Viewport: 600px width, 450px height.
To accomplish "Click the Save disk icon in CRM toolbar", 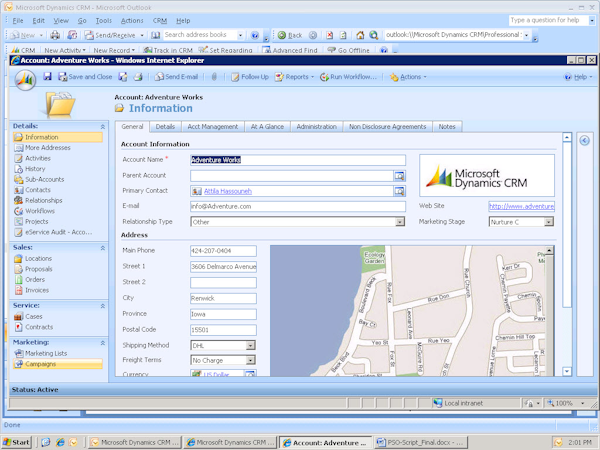I will click(47, 77).
